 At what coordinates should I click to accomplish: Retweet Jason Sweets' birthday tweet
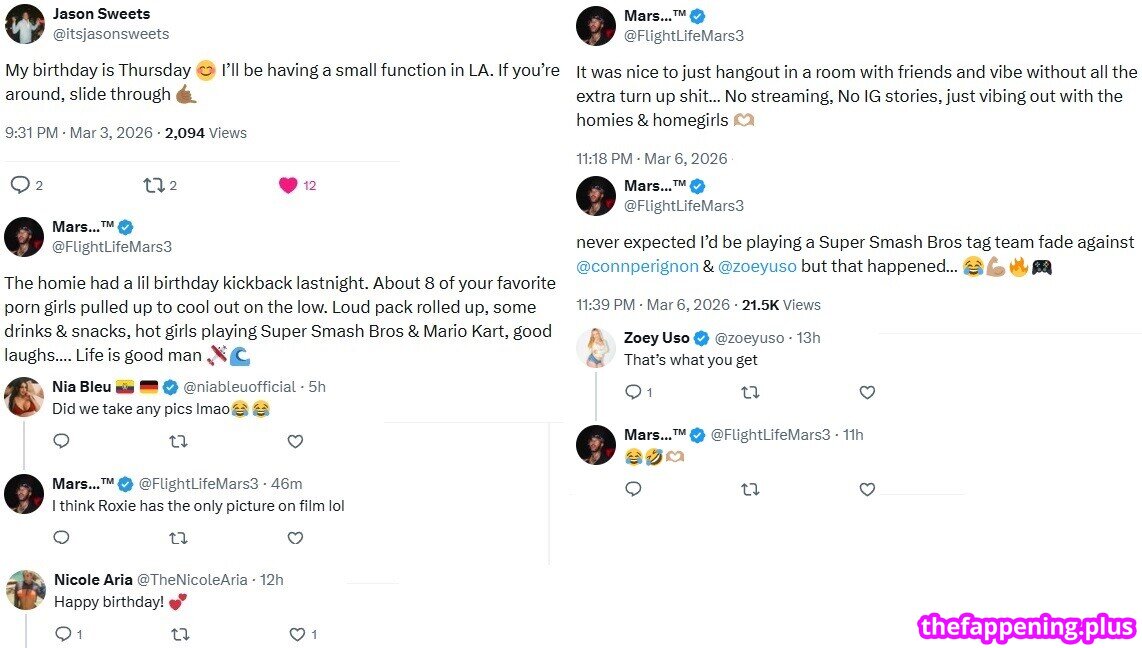pos(153,185)
